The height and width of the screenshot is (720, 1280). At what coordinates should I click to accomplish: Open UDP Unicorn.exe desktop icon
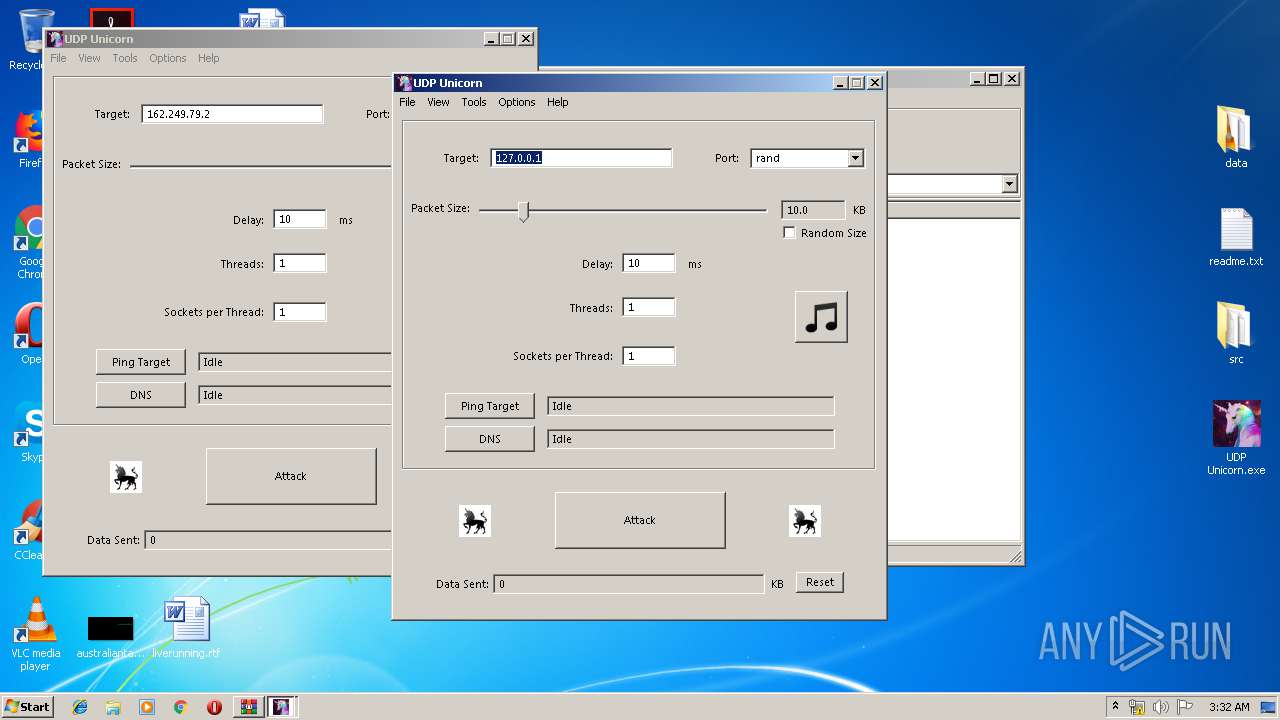[x=1236, y=438]
